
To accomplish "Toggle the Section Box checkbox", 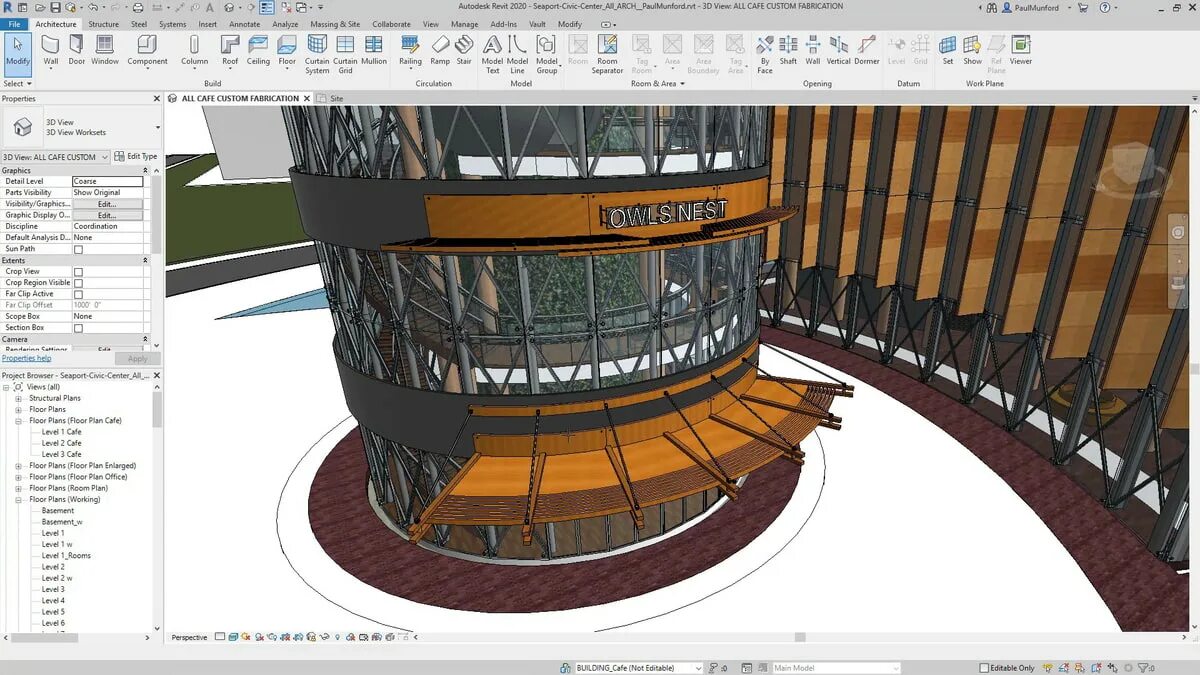I will 78,328.
